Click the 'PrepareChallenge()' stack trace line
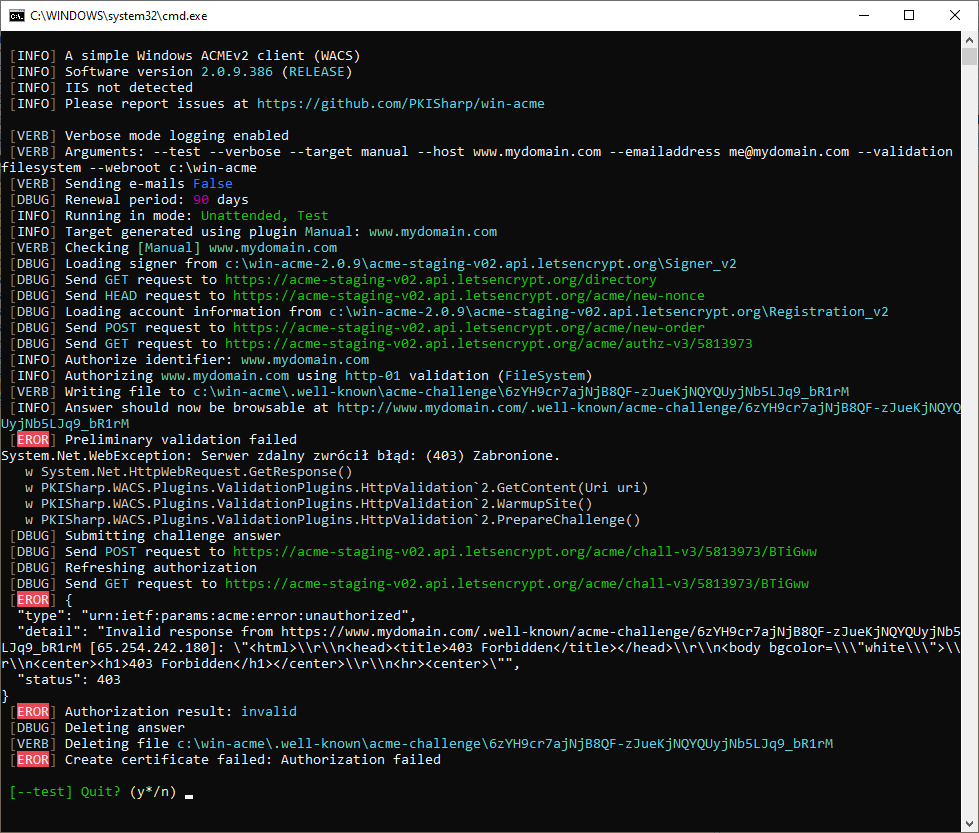The image size is (979, 833). (x=332, y=520)
